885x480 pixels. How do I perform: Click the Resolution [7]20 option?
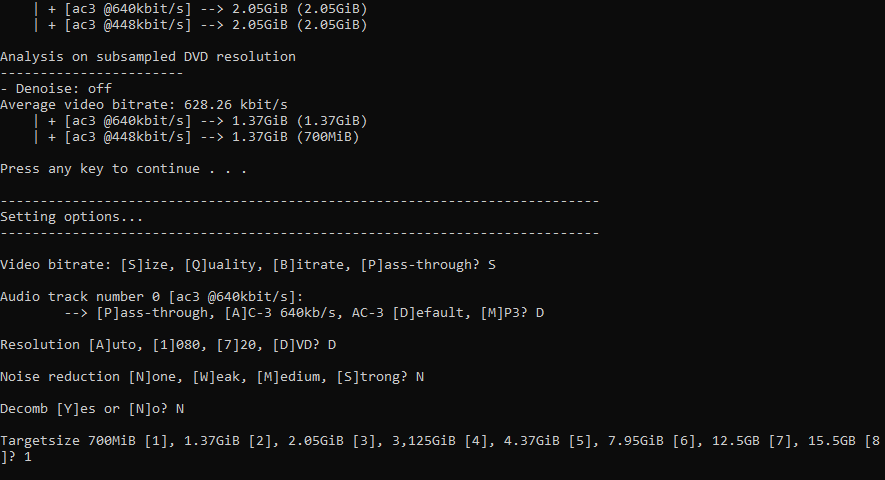(x=236, y=345)
